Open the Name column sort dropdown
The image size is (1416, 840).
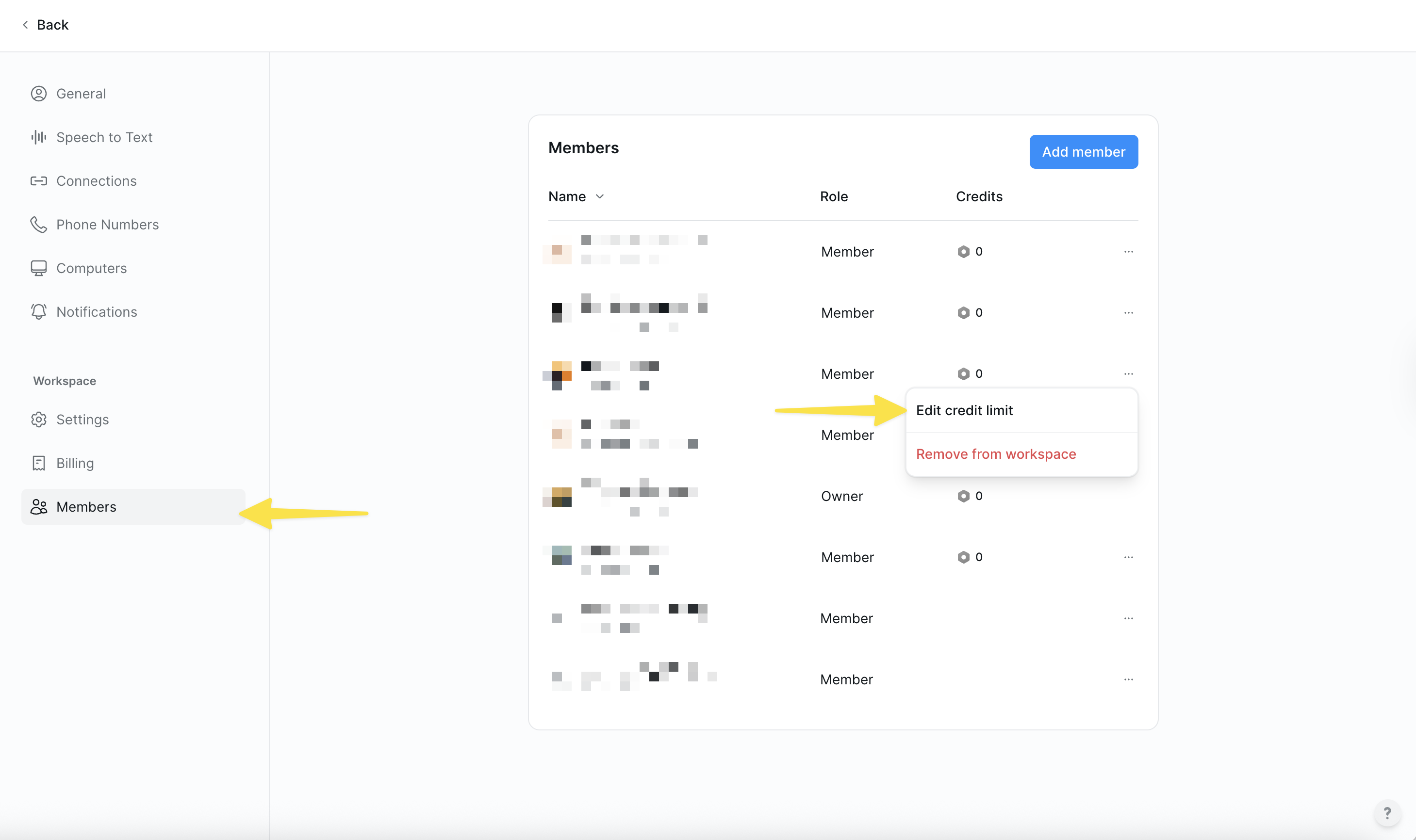[x=600, y=196]
